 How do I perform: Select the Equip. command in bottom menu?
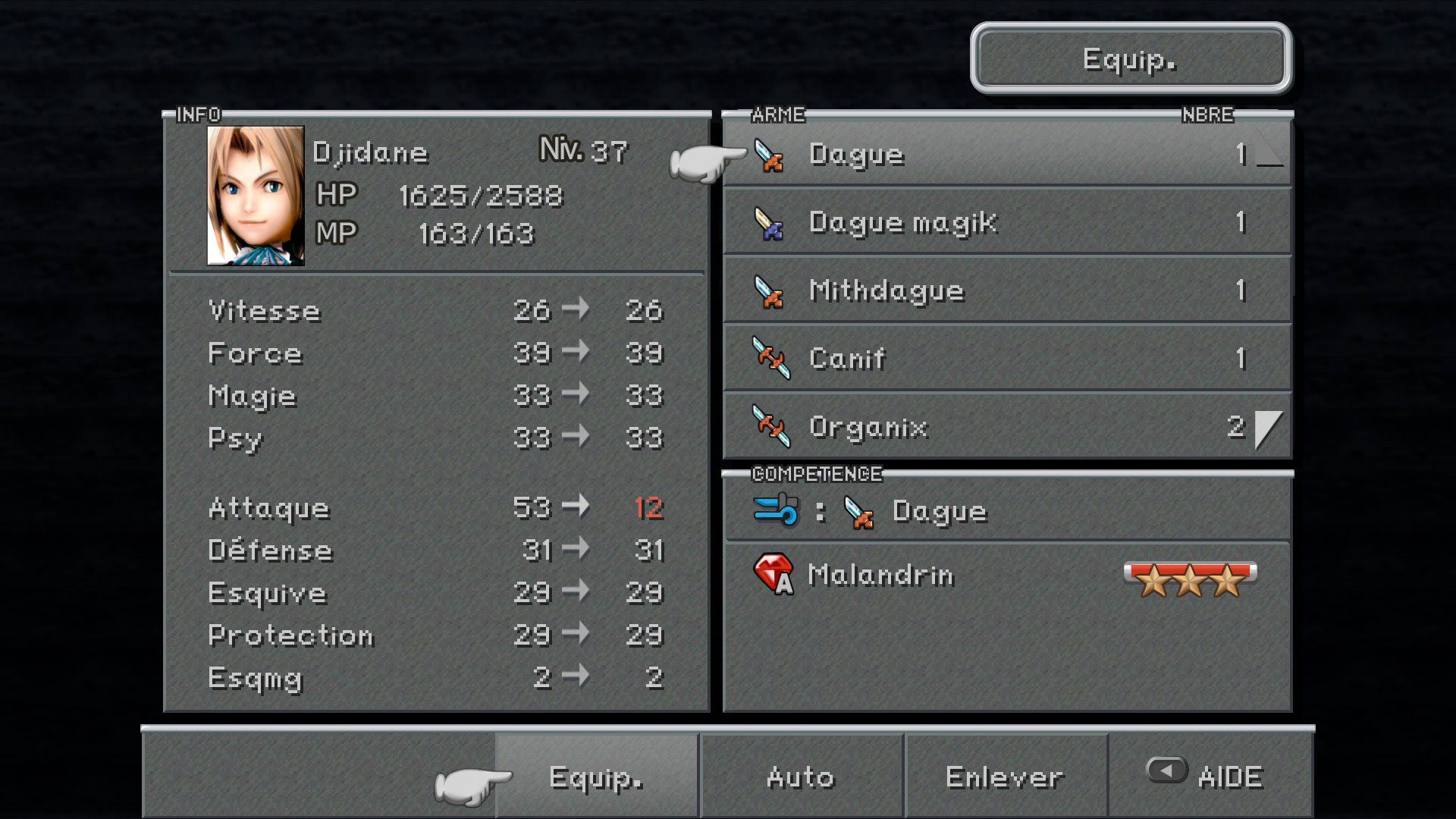[597, 777]
